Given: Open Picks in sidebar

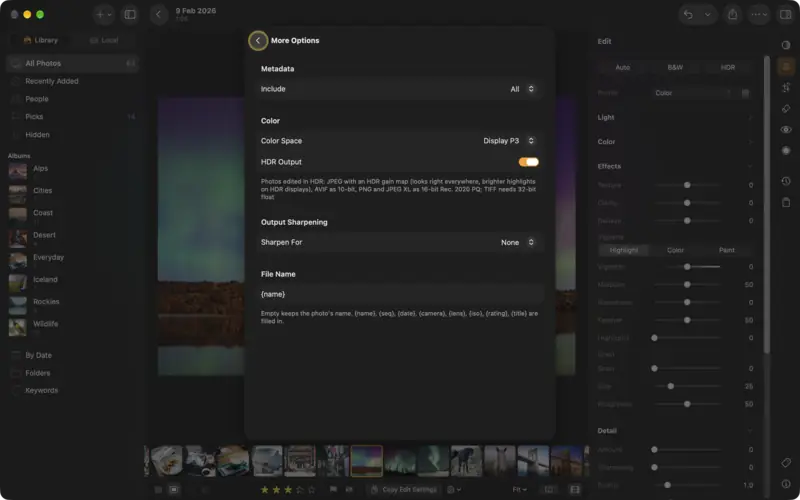Looking at the screenshot, I should pyautogui.click(x=72, y=117).
